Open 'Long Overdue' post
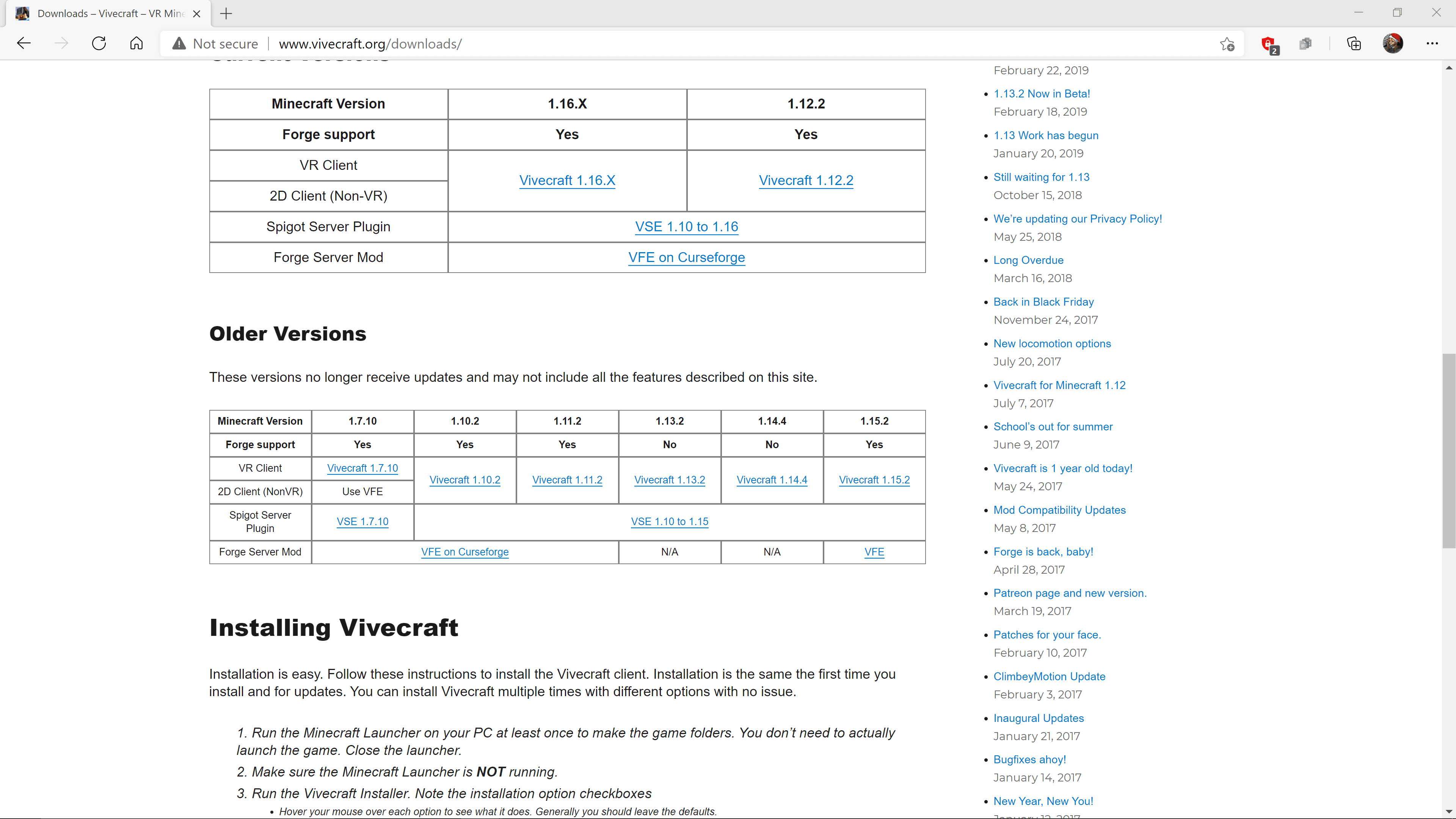Screen dimensions: 1456x819 click(x=1028, y=260)
